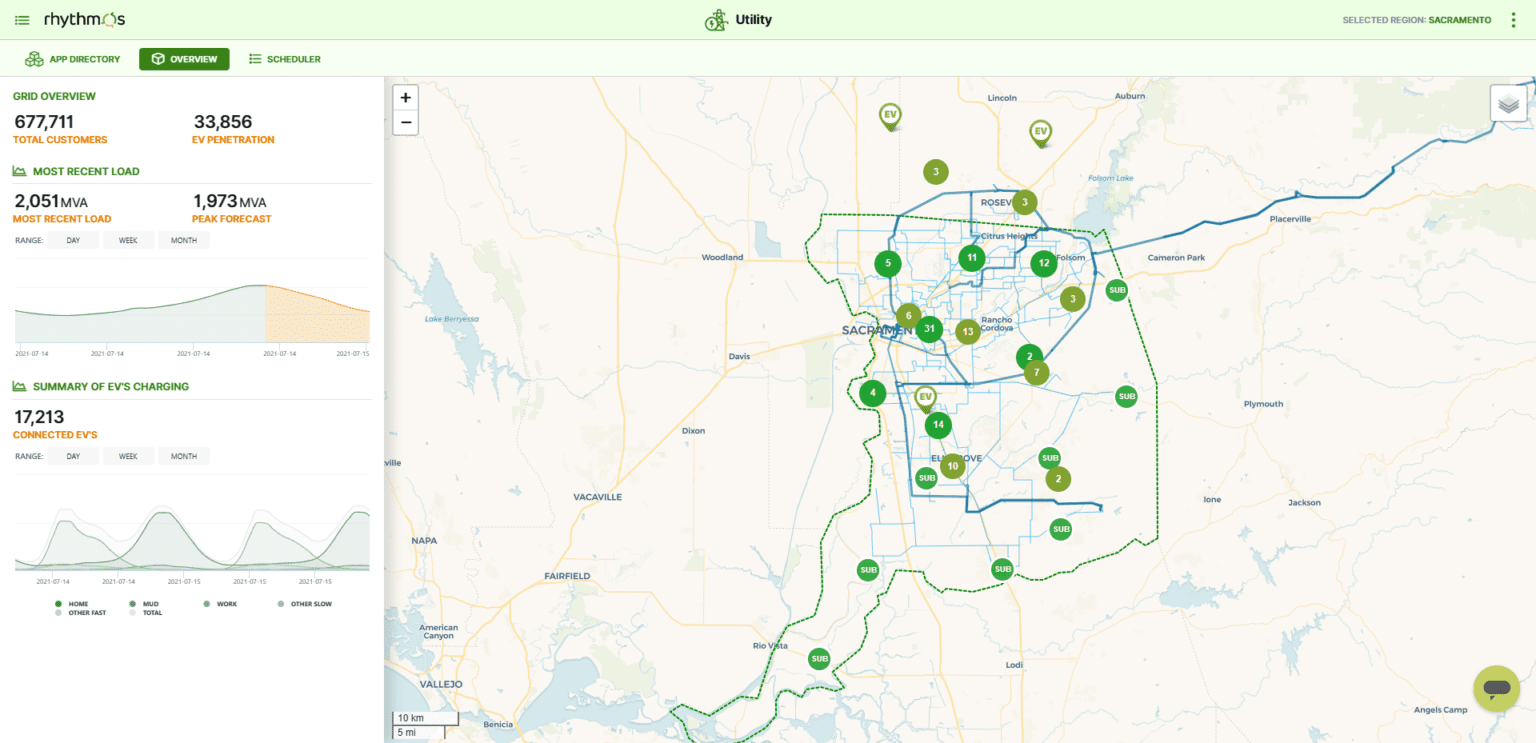Set Most Recent Load range to Month

(184, 240)
